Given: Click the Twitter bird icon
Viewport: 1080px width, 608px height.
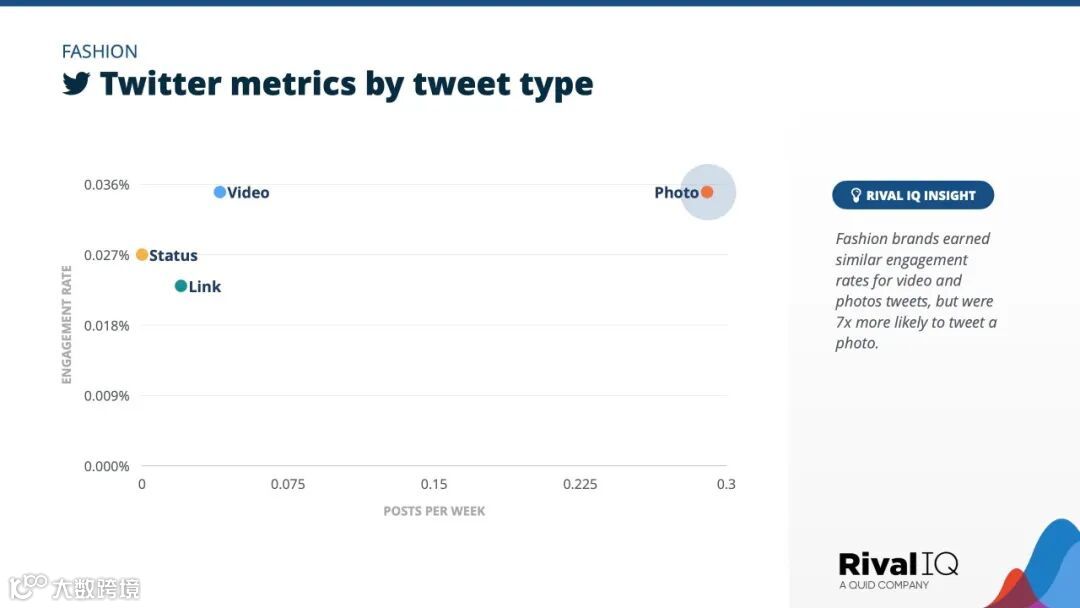Looking at the screenshot, I should coord(76,84).
